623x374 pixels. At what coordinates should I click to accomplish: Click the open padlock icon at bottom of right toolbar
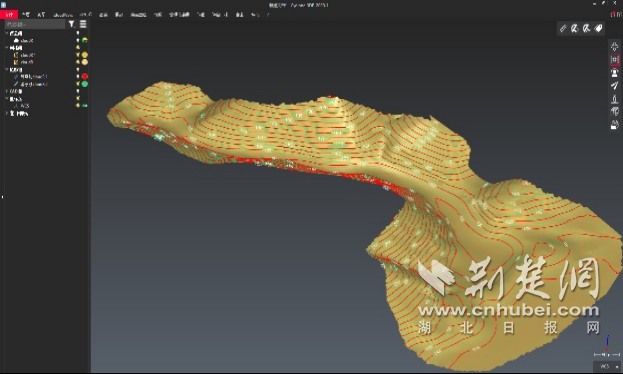pos(614,125)
